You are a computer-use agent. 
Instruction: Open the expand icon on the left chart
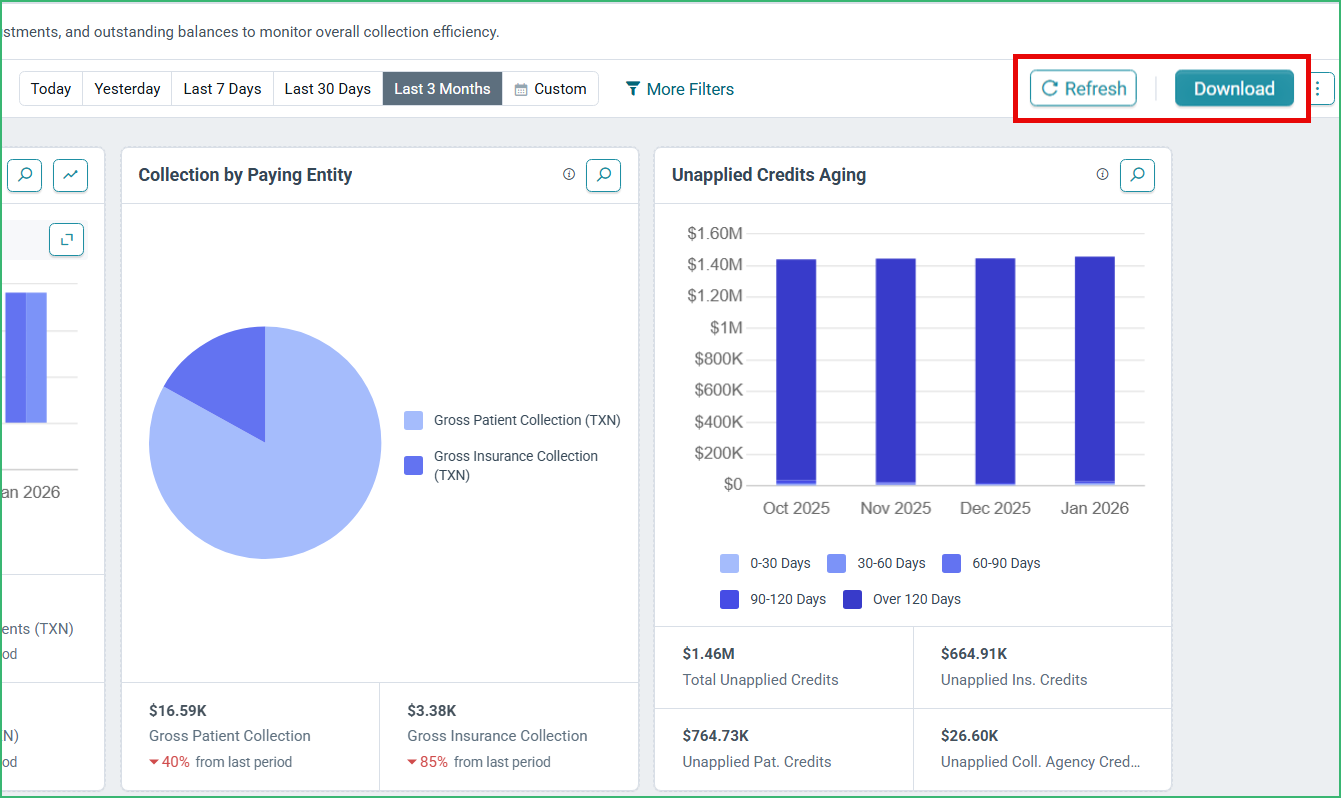(x=66, y=239)
